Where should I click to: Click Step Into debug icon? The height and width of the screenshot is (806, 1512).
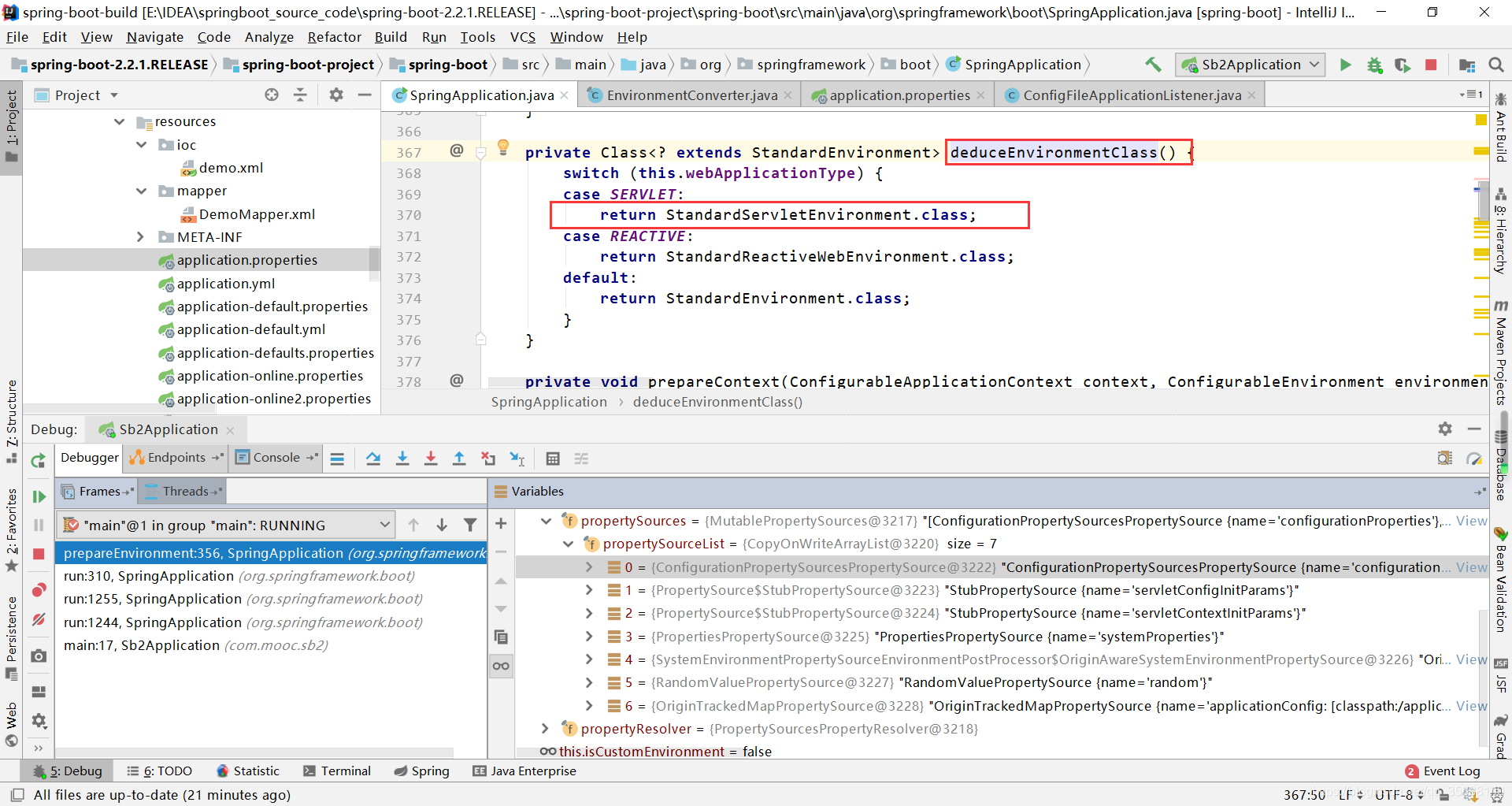(402, 459)
